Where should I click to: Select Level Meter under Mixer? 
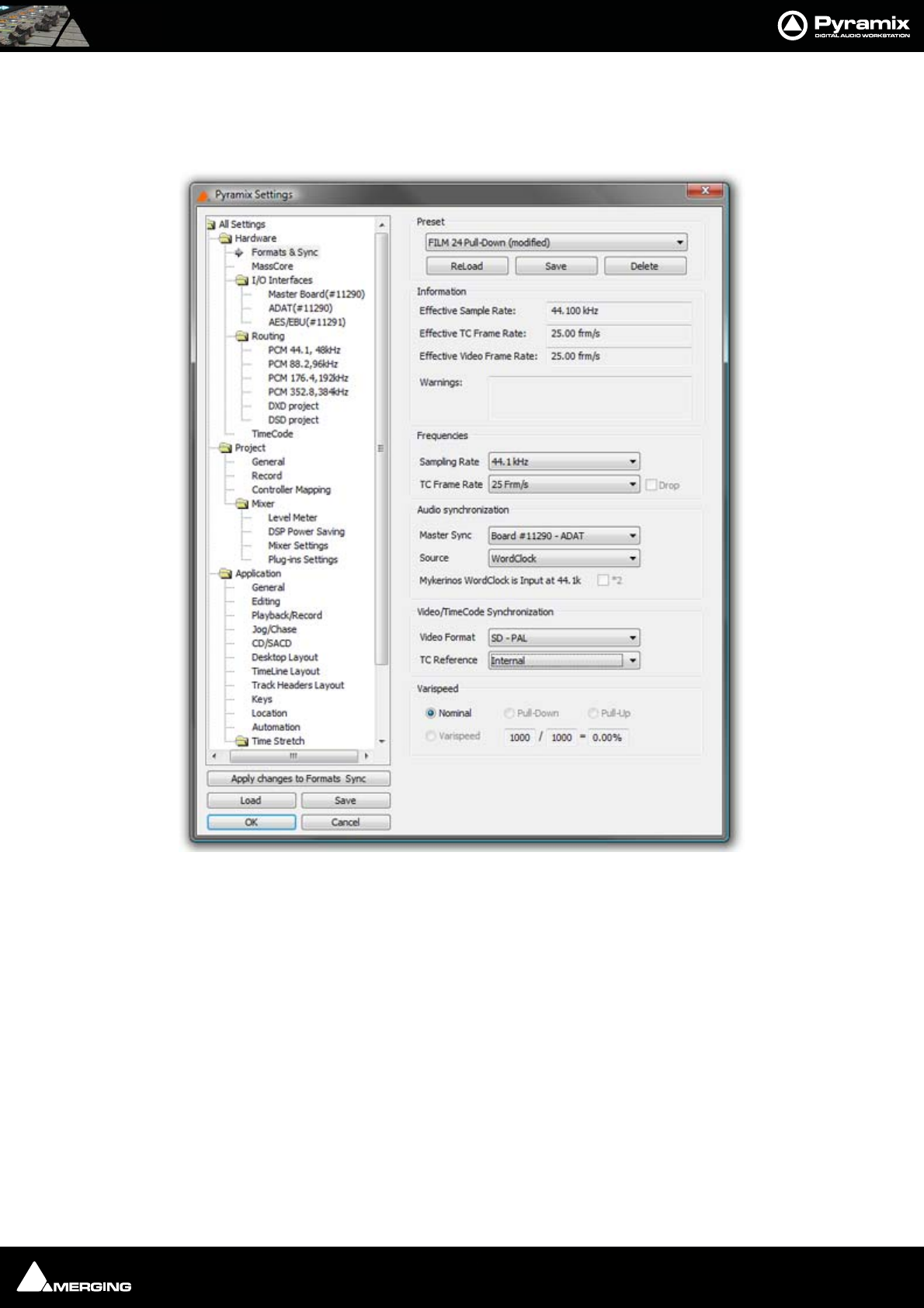[292, 518]
